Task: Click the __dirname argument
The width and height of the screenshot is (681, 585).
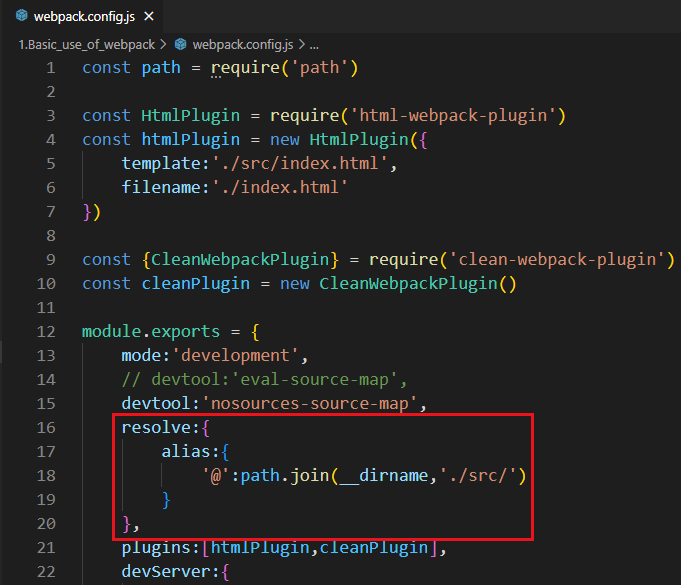Action: (x=383, y=476)
